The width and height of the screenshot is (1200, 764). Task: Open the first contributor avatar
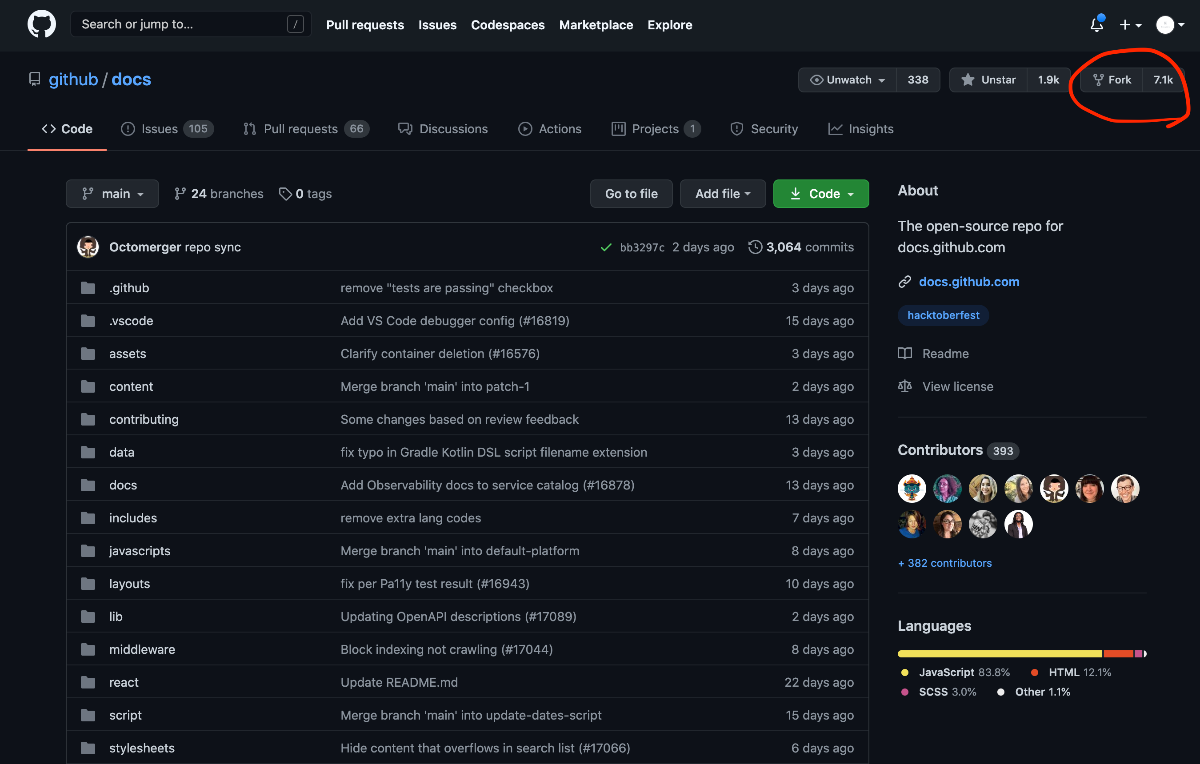[x=912, y=488]
